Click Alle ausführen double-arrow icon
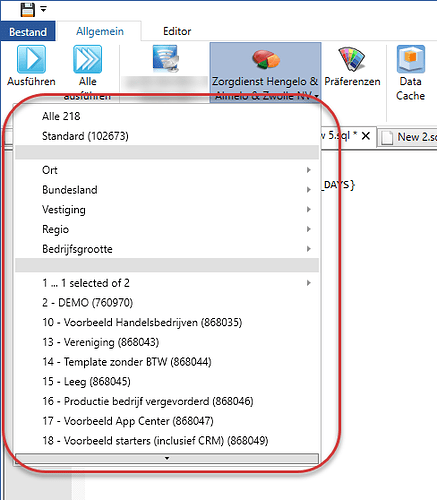This screenshot has height=500, width=437. 87,59
